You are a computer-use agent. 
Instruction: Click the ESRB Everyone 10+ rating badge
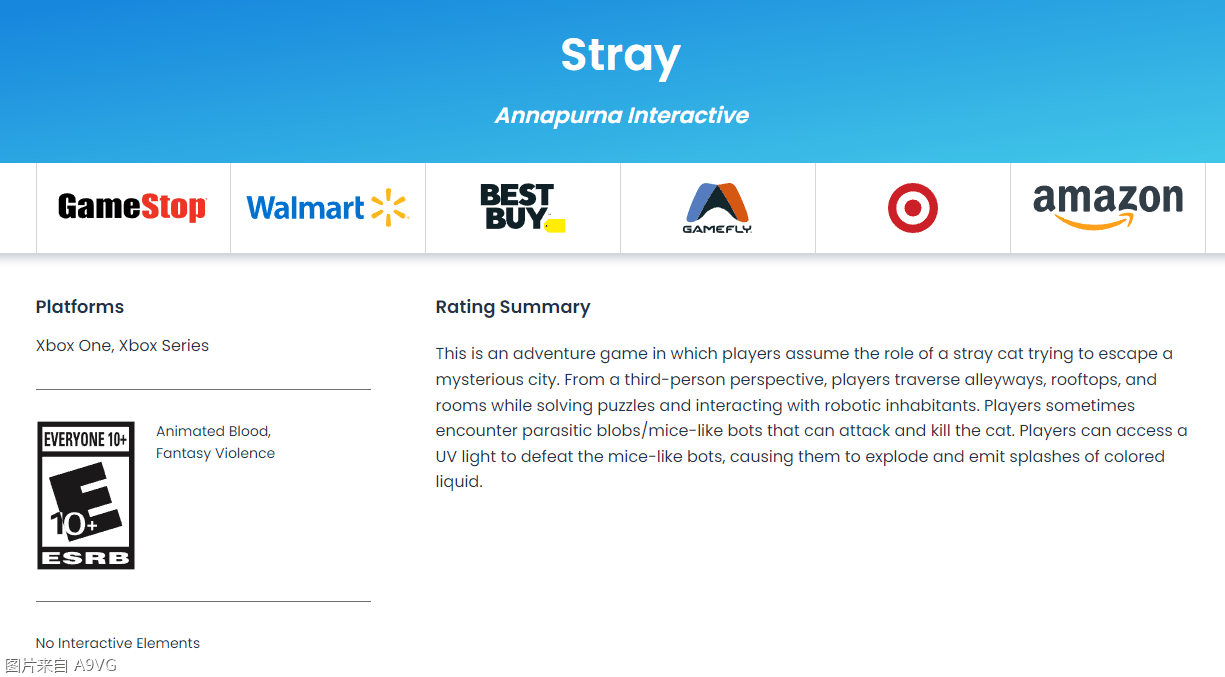(x=86, y=495)
